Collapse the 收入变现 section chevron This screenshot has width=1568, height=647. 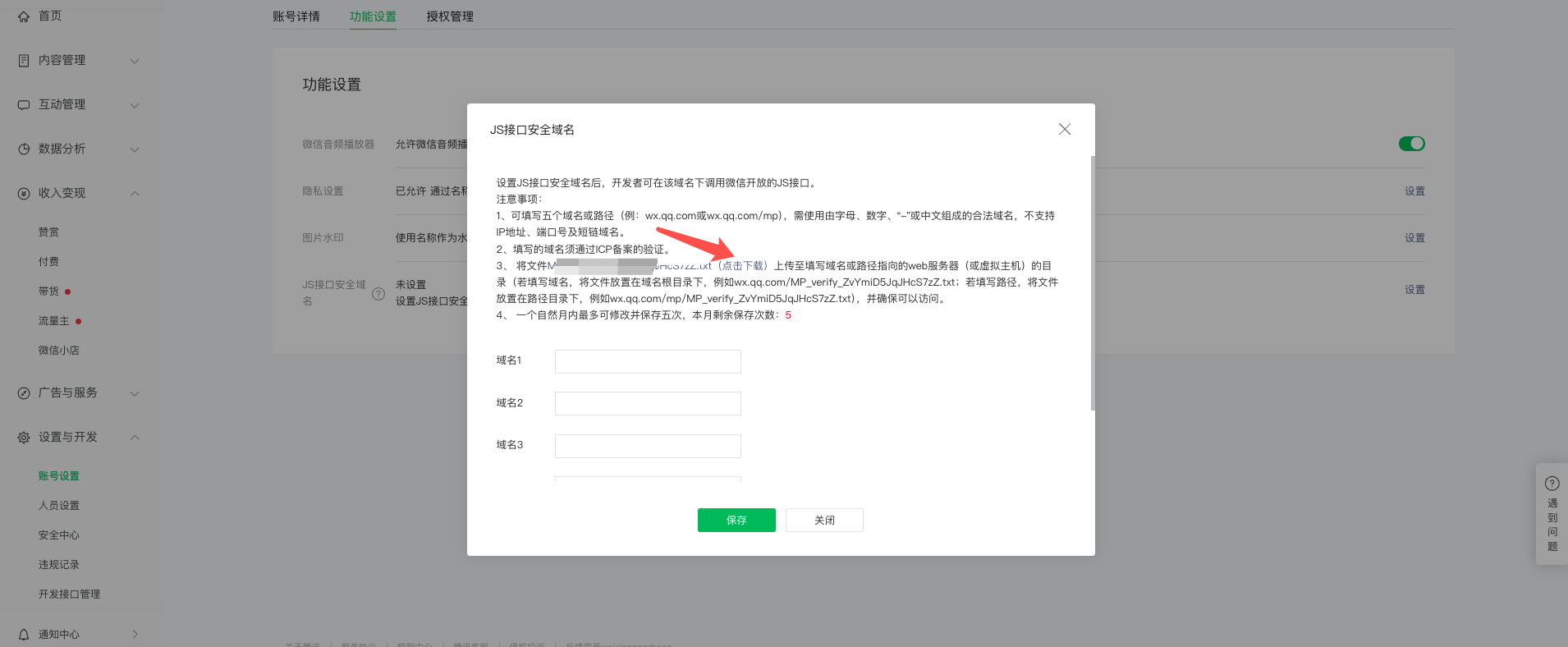(x=135, y=194)
